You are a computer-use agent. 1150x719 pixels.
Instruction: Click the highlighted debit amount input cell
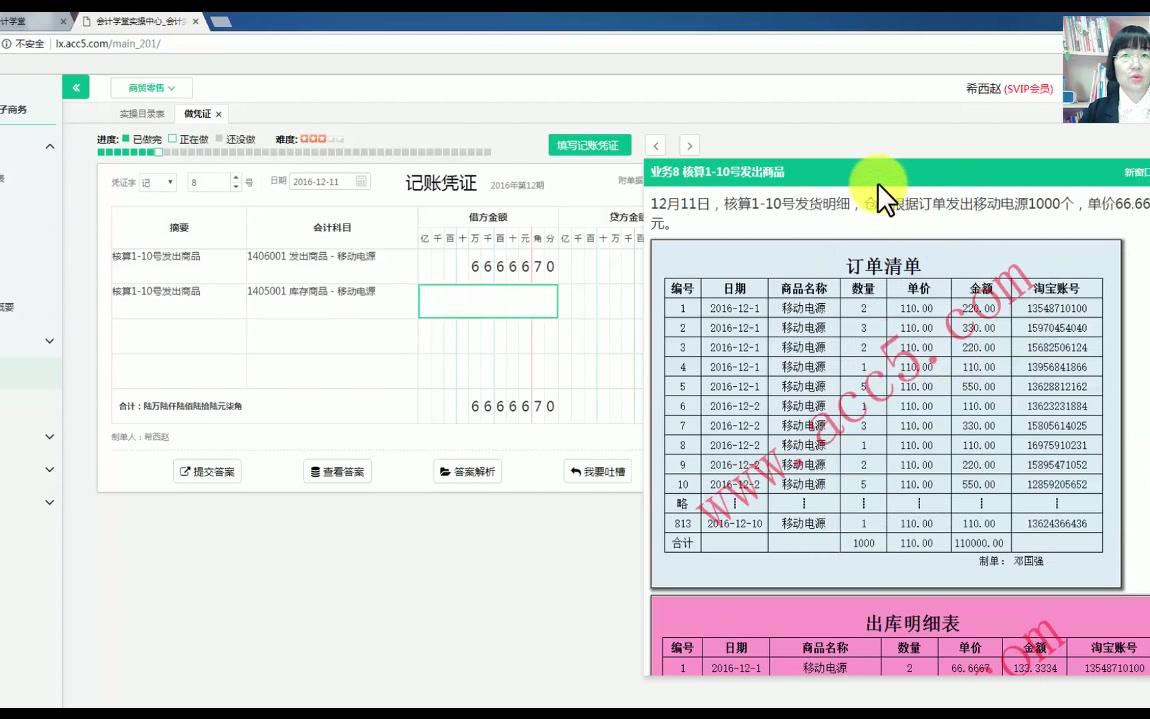click(x=488, y=301)
